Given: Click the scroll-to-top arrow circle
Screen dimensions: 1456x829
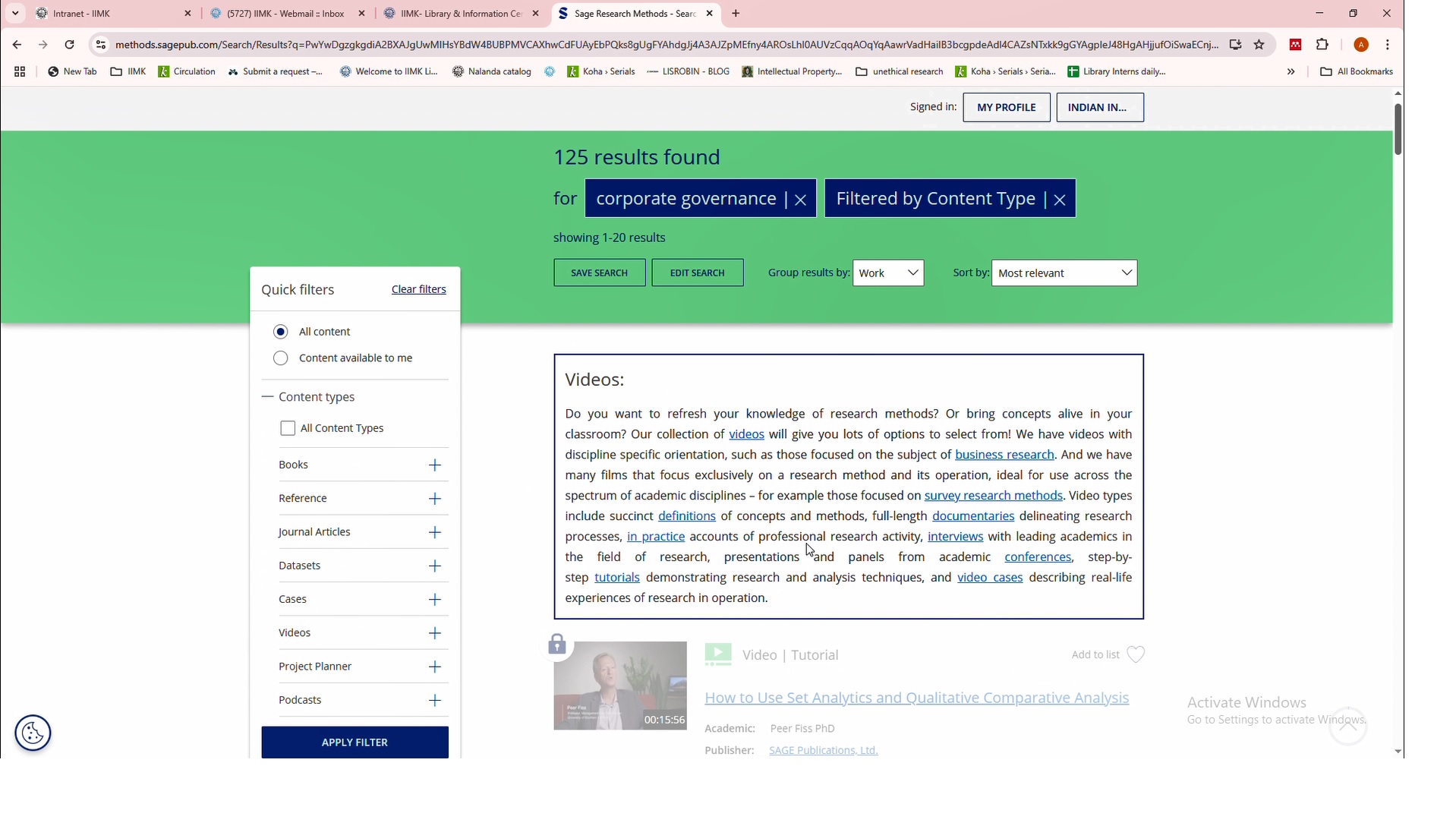Looking at the screenshot, I should (x=1347, y=727).
